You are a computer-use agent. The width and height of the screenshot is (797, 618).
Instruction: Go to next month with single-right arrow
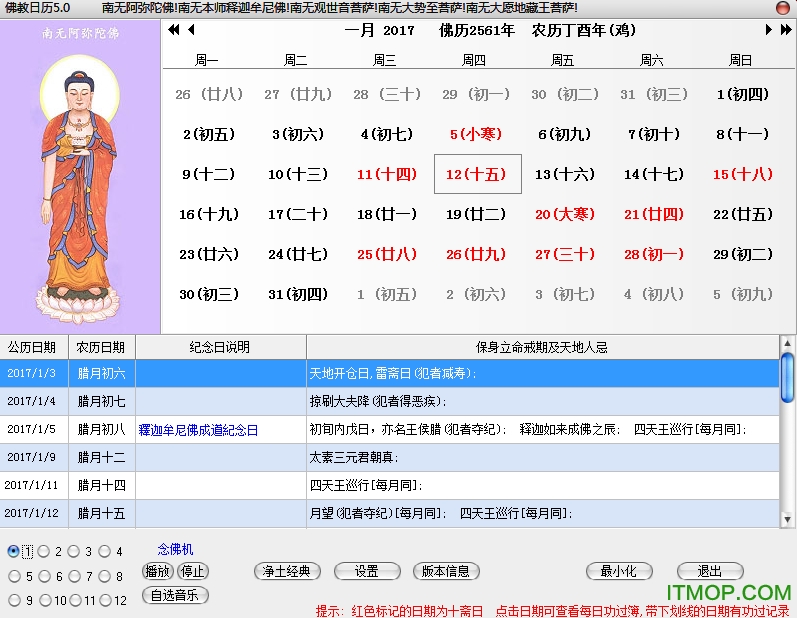[768, 29]
